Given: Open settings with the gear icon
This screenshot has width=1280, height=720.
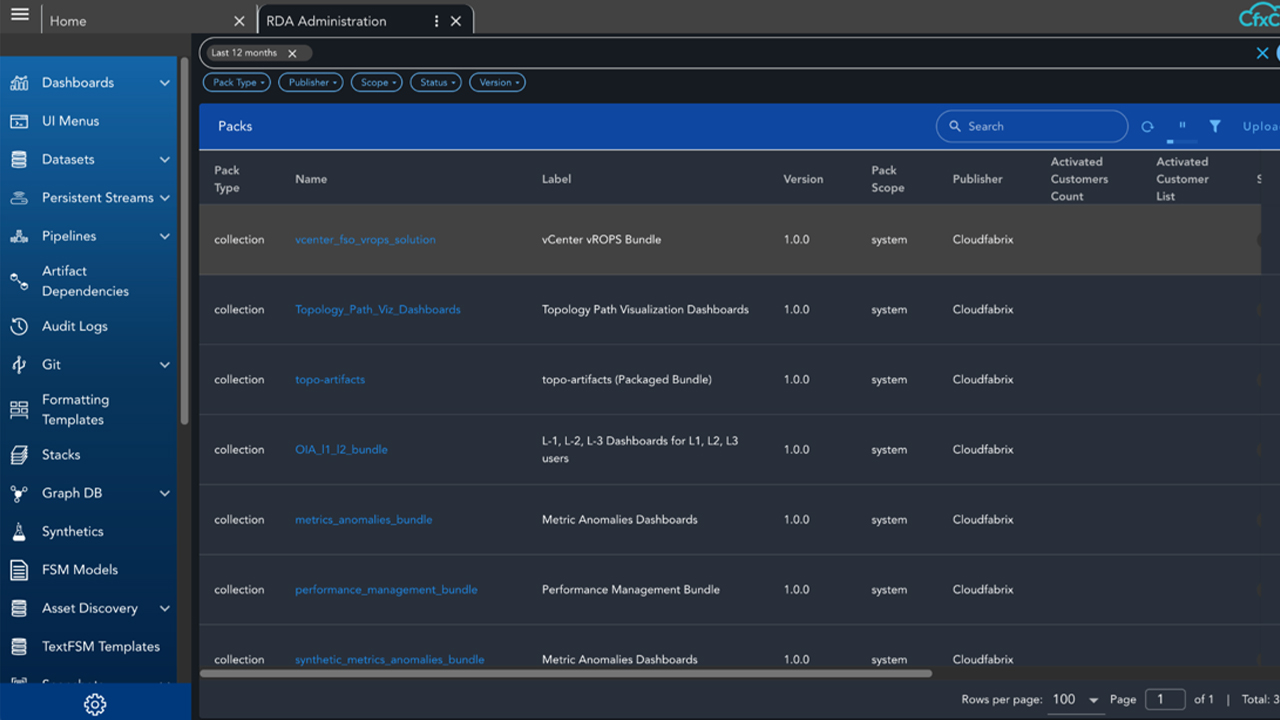Looking at the screenshot, I should [x=95, y=704].
